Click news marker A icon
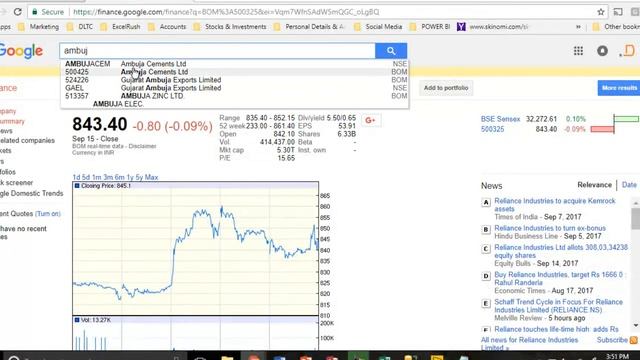The image size is (640, 360). tap(486, 202)
